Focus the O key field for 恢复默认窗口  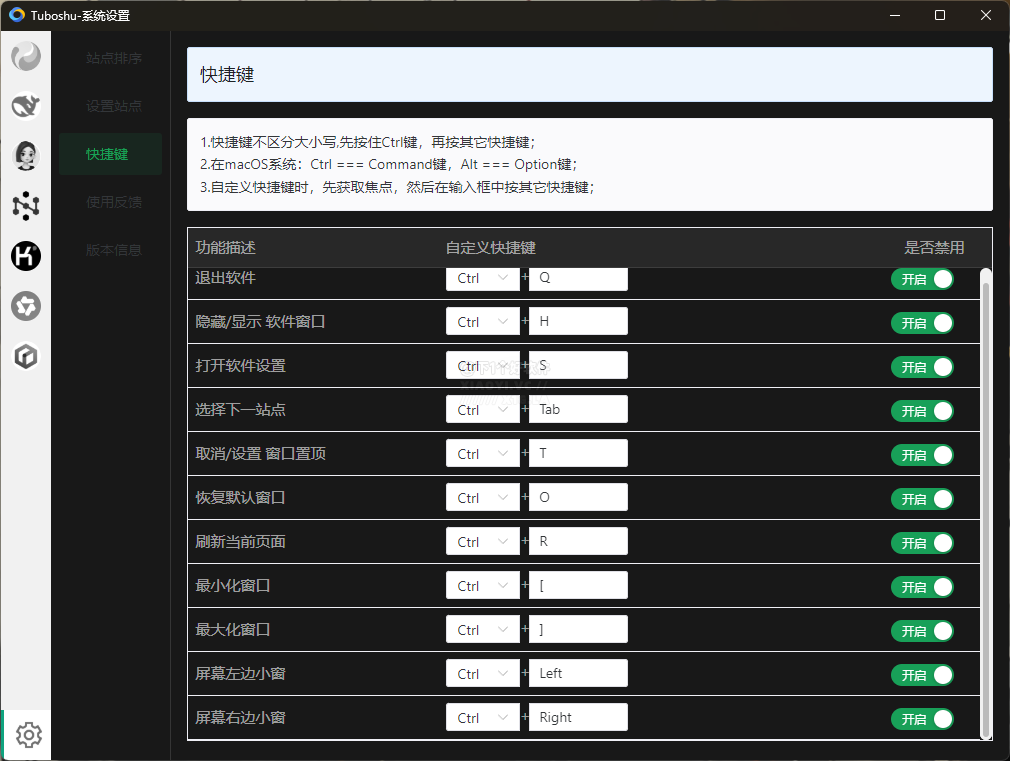pos(578,497)
